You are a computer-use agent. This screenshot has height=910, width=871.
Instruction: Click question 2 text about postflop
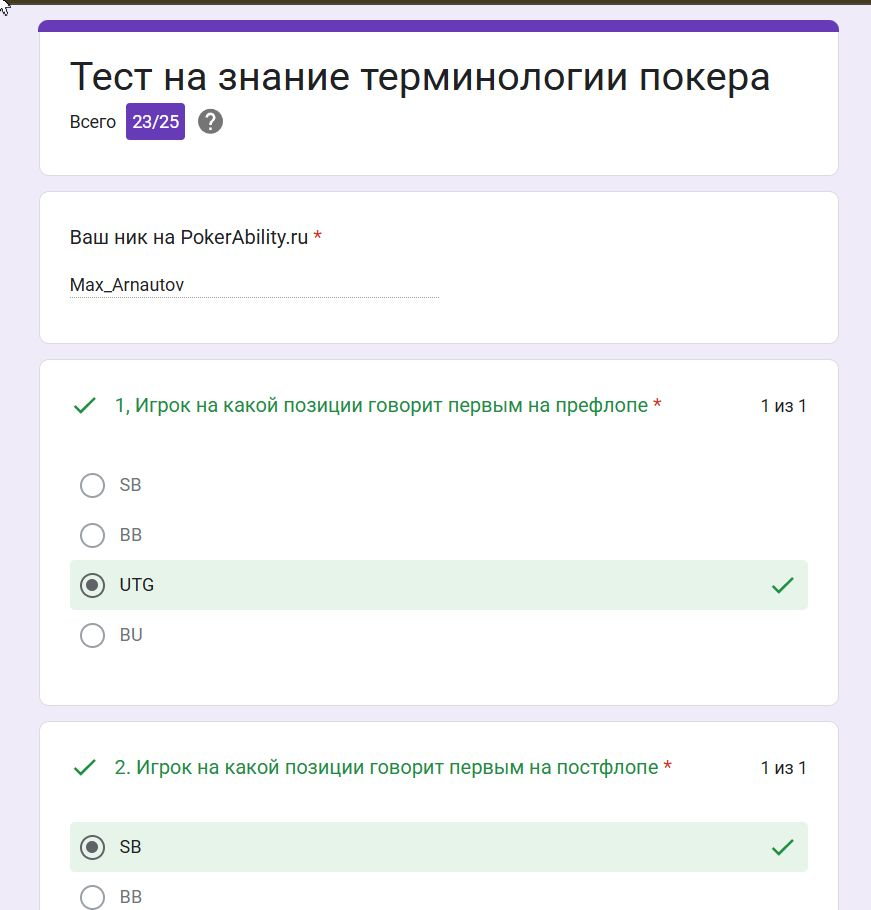(386, 767)
